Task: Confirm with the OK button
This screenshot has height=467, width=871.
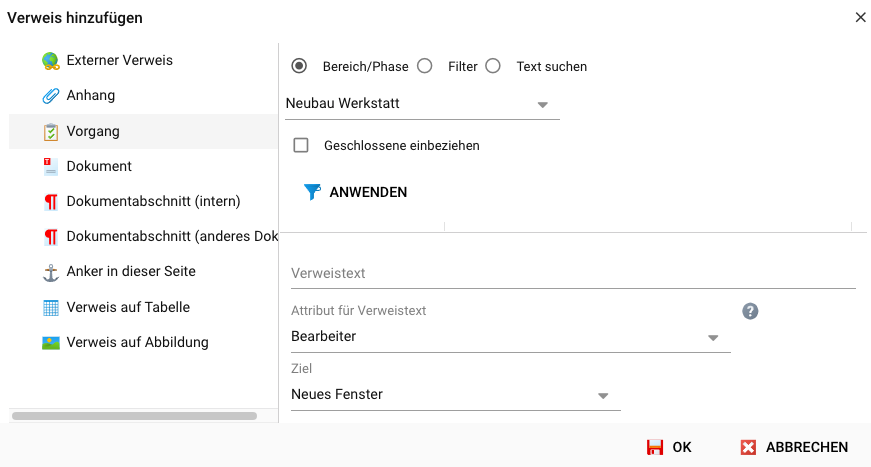Action: tap(669, 447)
